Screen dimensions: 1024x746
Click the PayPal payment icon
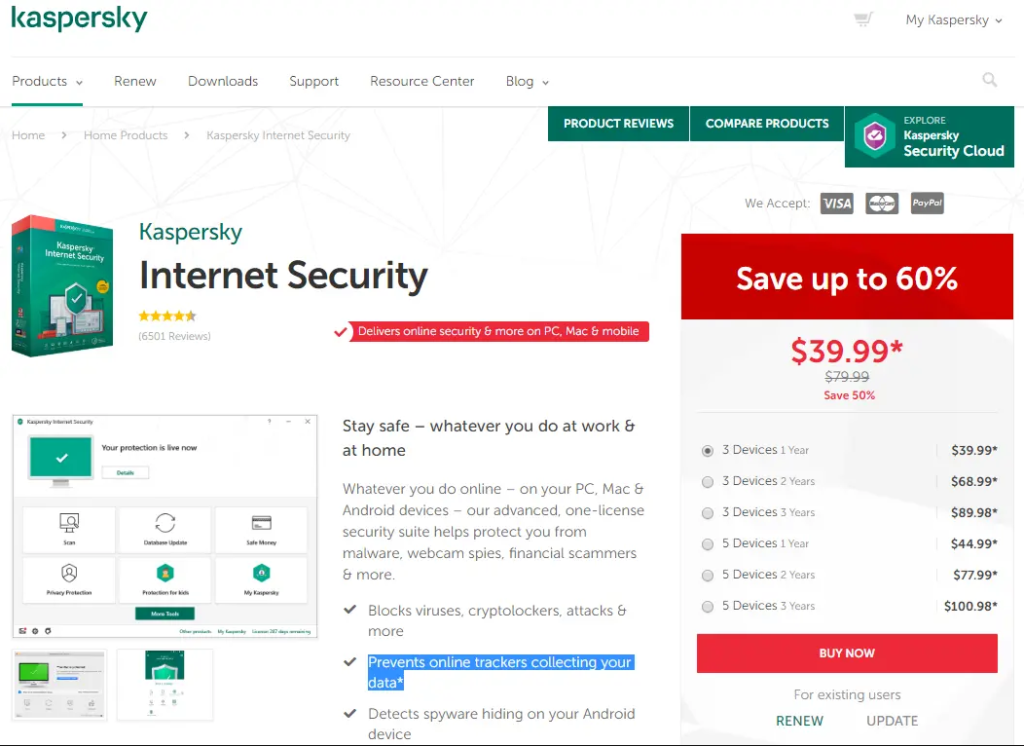[x=927, y=203]
